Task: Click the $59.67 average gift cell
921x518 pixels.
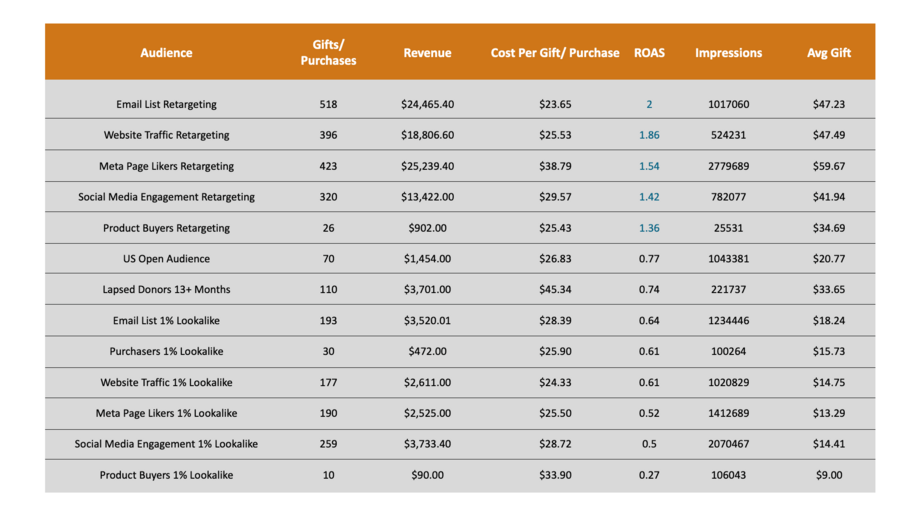Action: pos(829,166)
